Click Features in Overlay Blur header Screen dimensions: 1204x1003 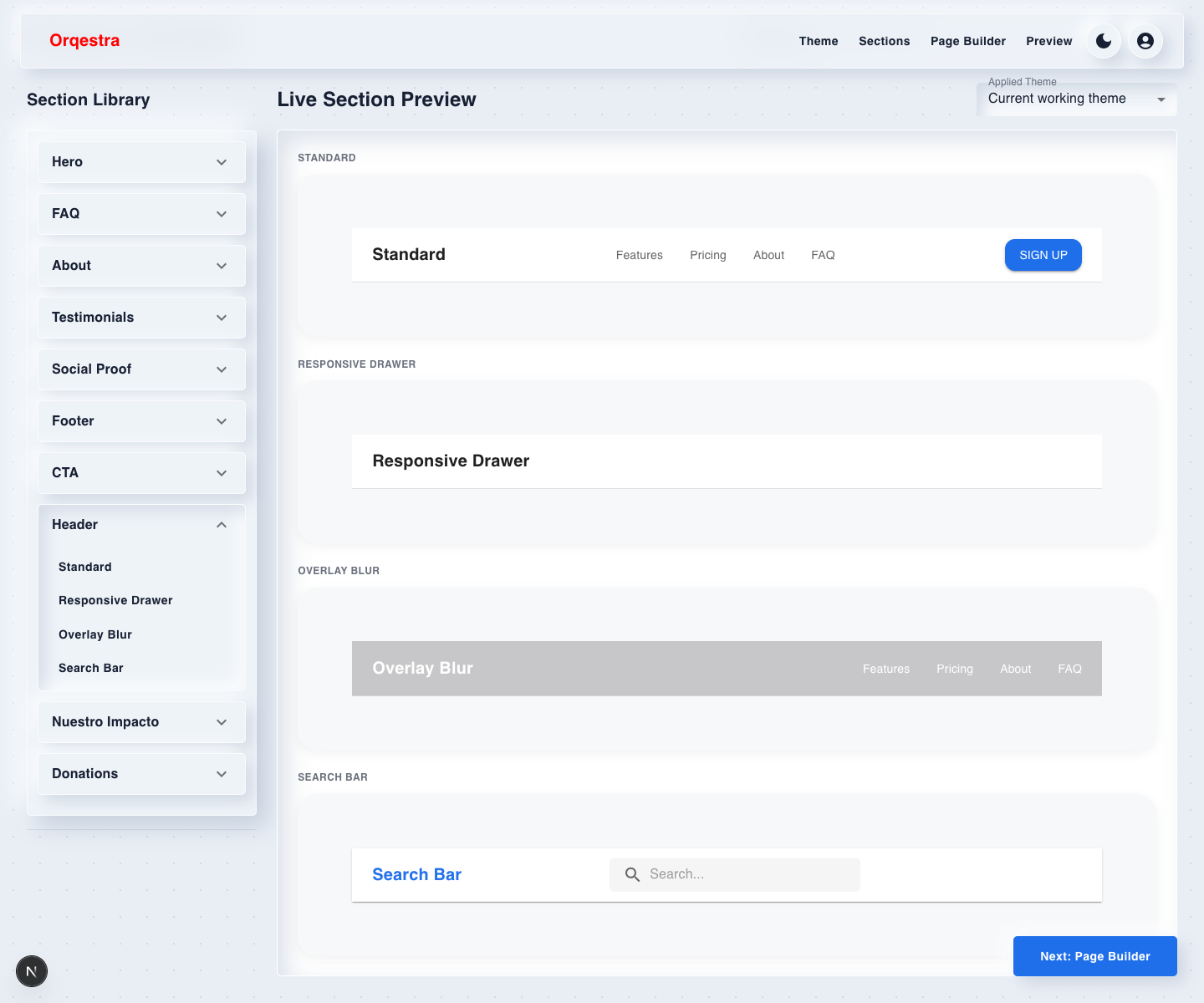886,669
